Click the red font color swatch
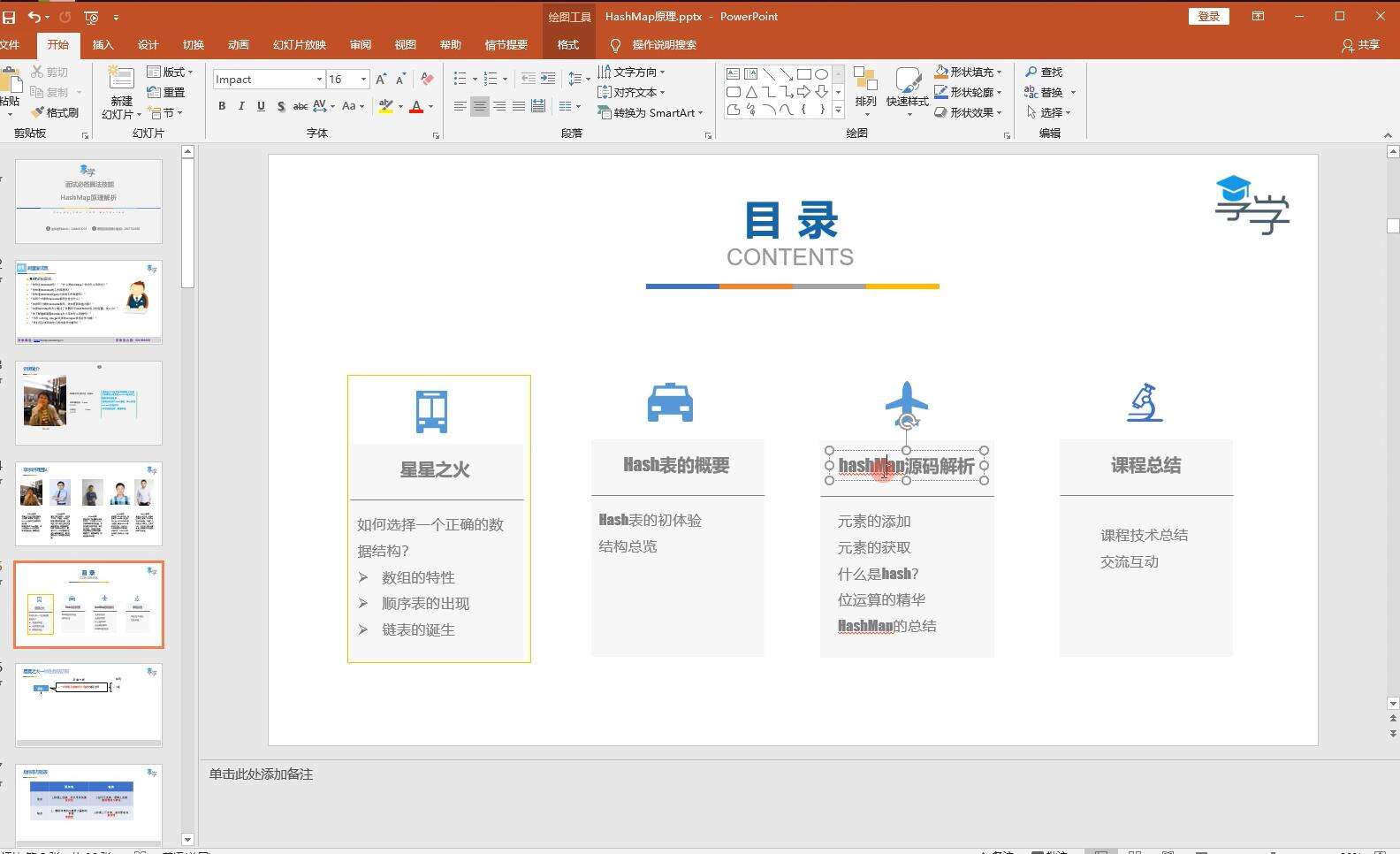1400x854 pixels. (x=416, y=107)
